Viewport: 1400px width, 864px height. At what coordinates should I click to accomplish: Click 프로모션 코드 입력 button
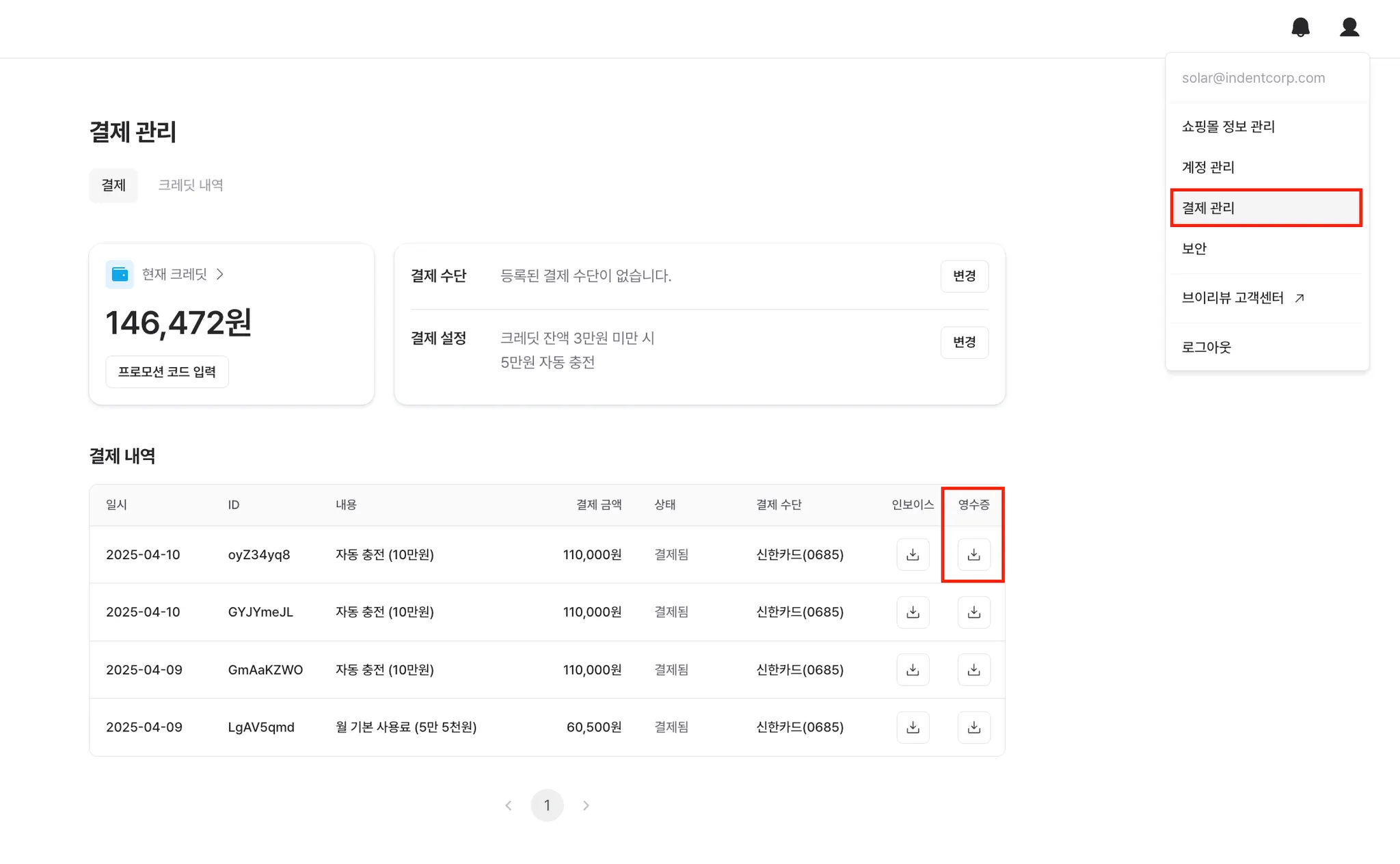(x=167, y=372)
